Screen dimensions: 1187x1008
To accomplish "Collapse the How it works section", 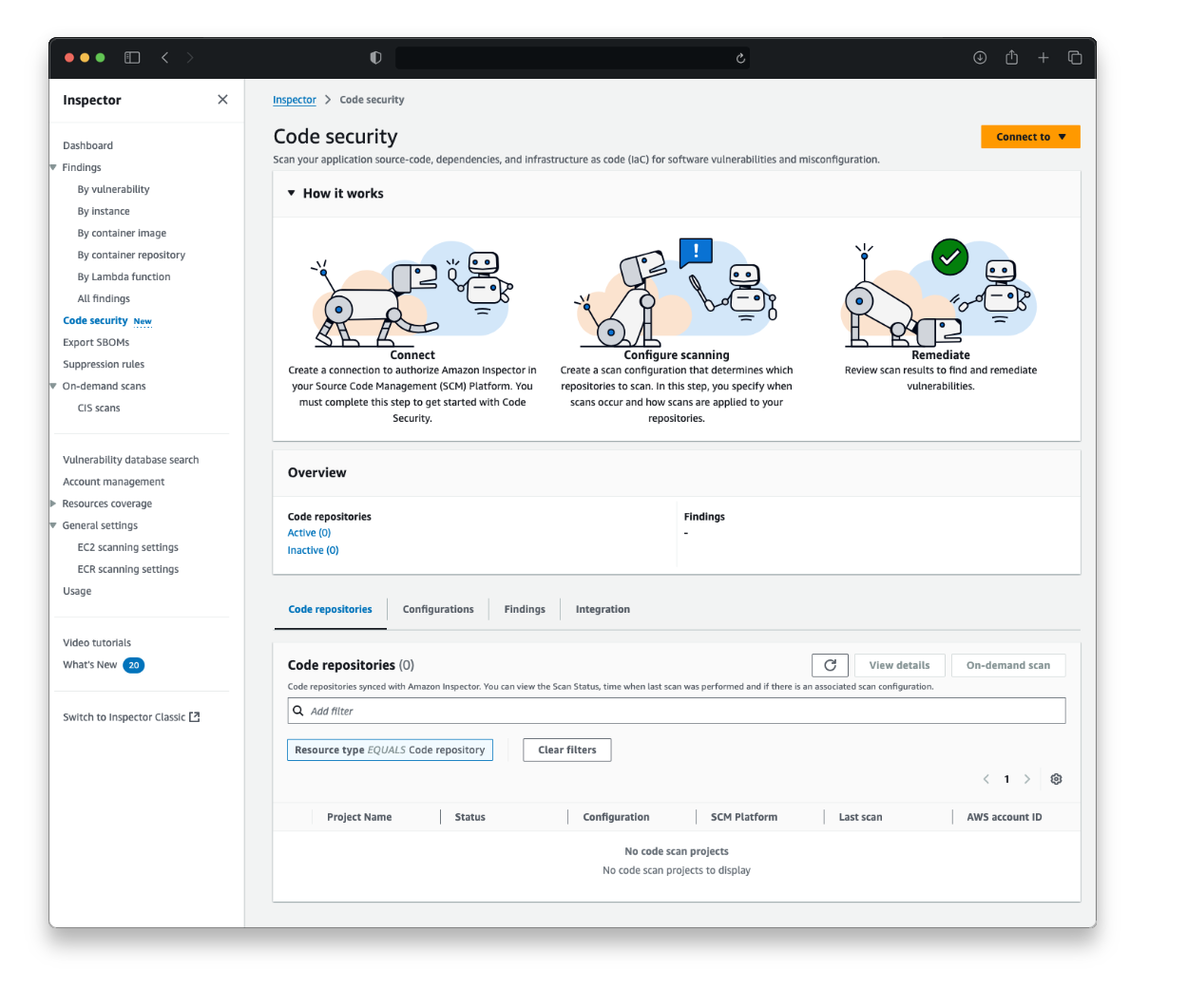I will 291,193.
